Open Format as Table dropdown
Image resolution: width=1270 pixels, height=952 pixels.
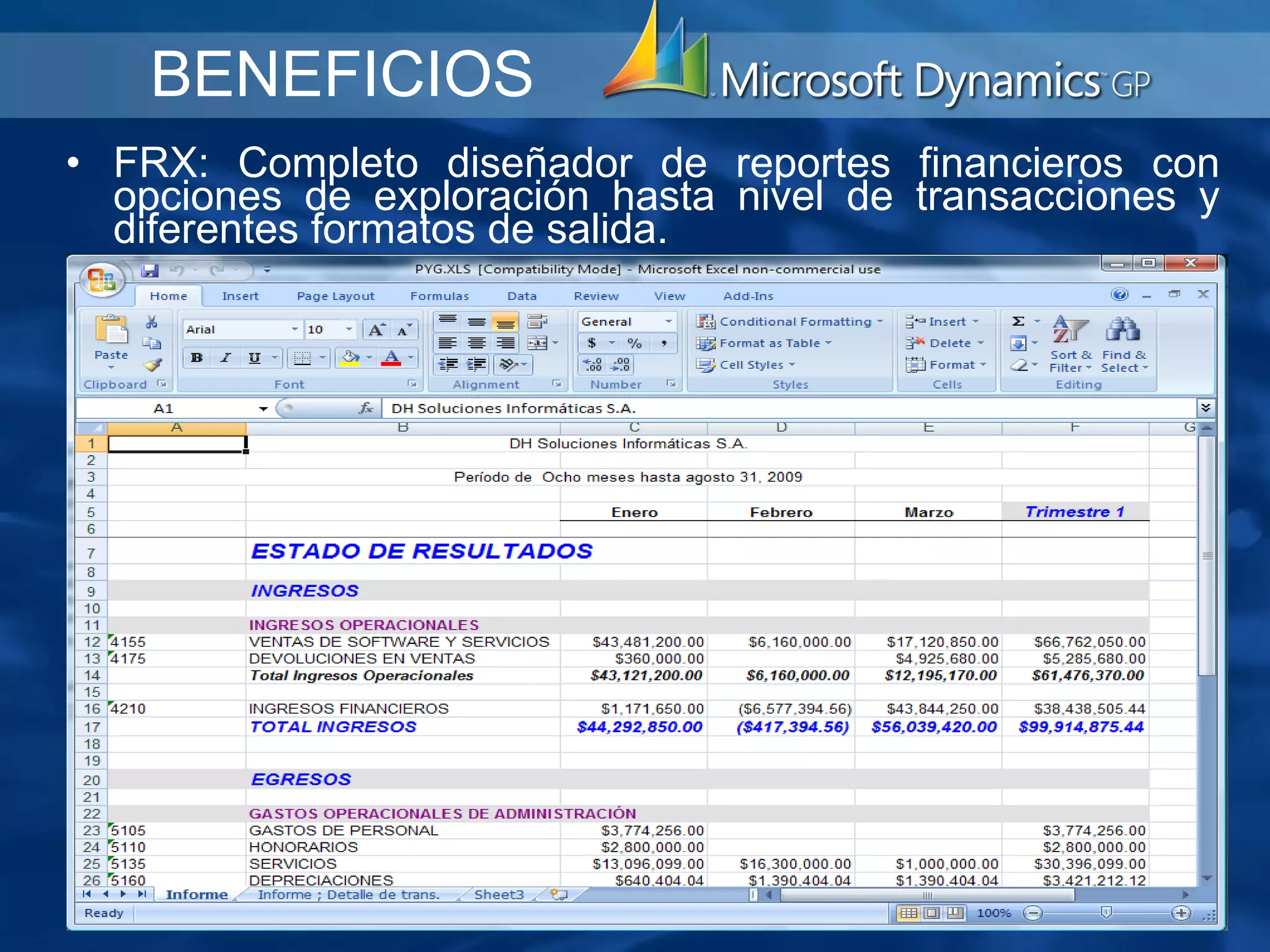point(764,343)
